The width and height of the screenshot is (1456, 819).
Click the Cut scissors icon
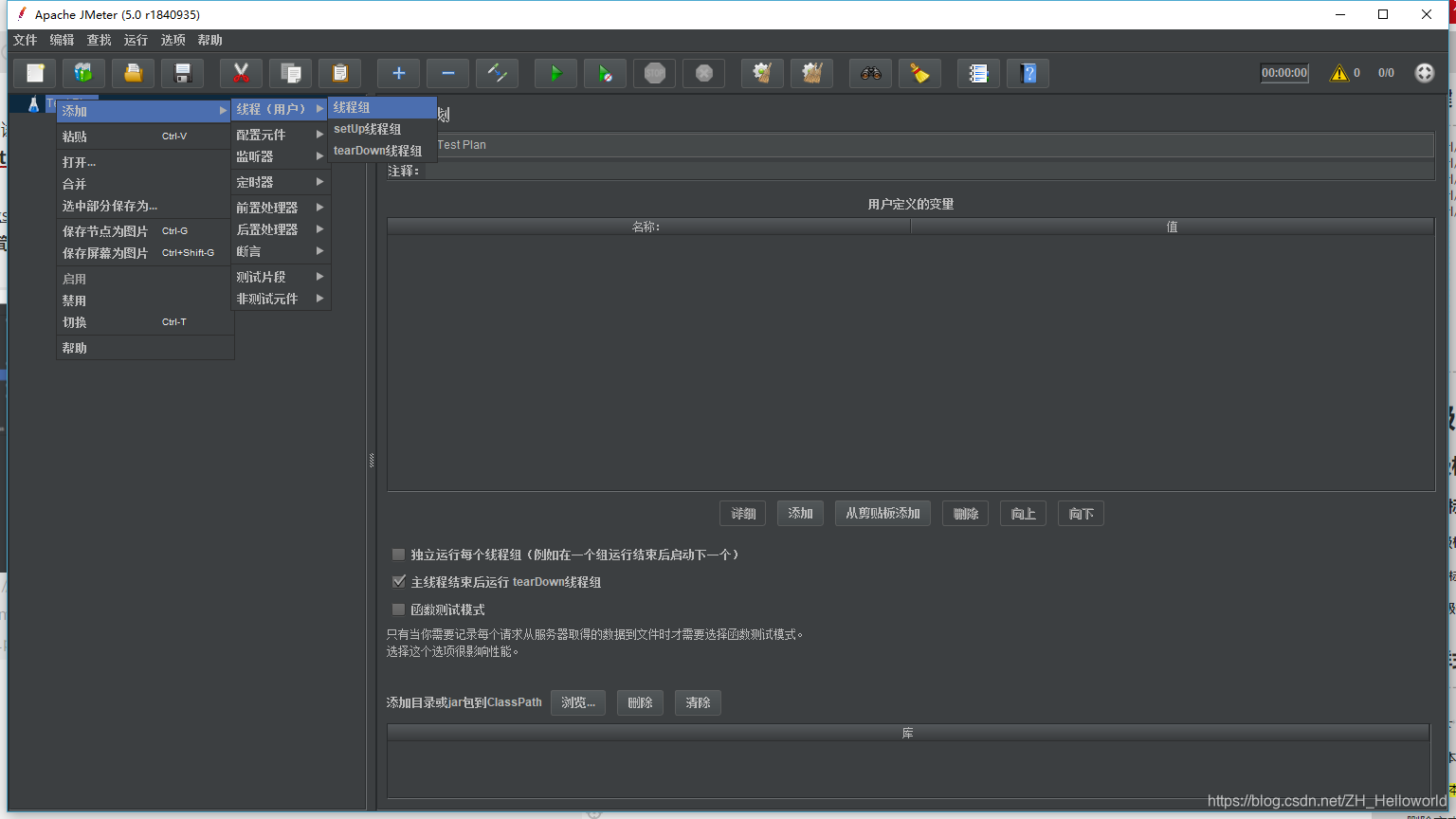(242, 73)
